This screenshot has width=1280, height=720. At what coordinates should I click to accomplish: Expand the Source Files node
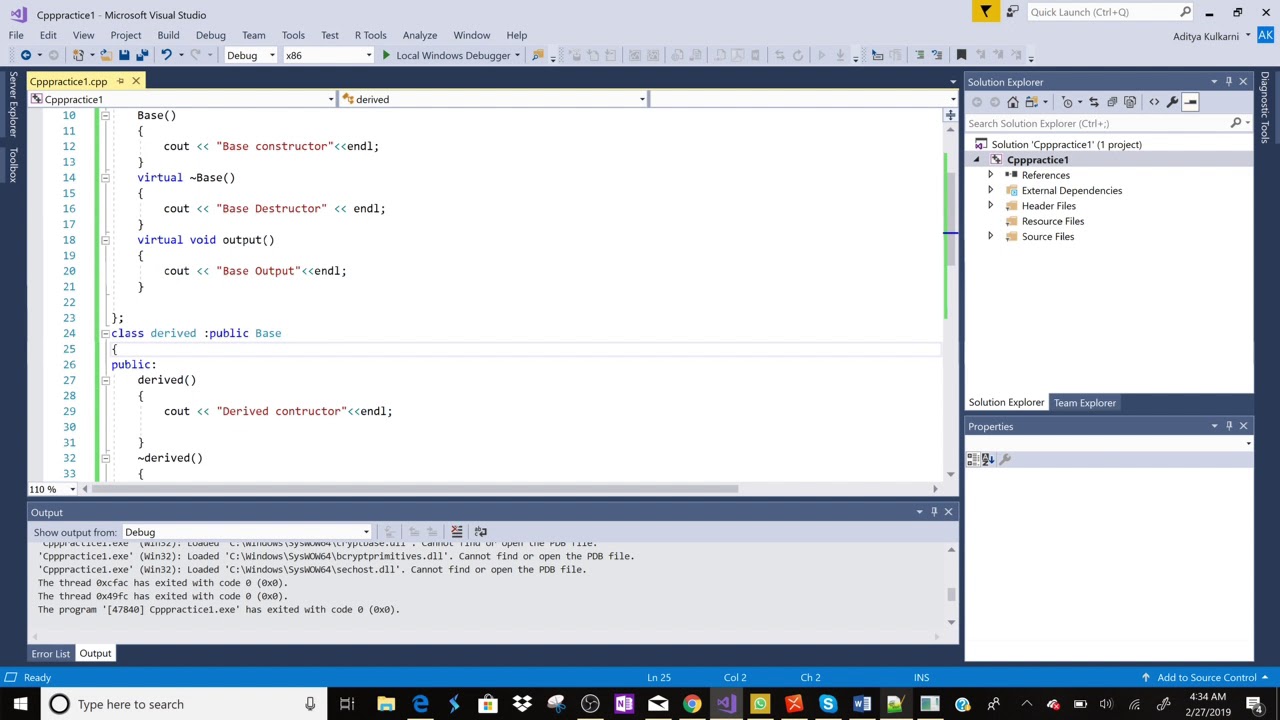coord(991,237)
